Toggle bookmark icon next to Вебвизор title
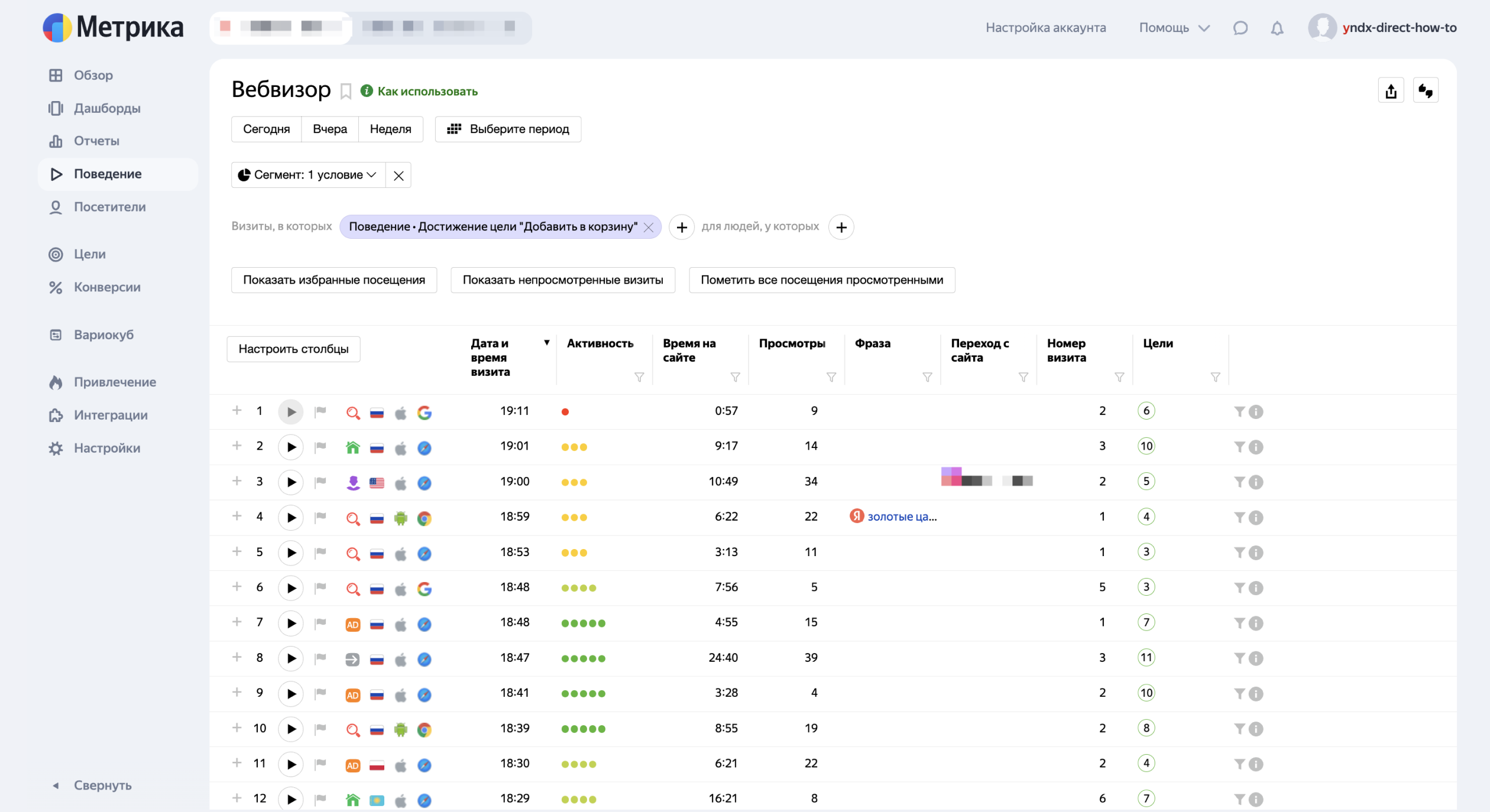The image size is (1490, 812). [346, 92]
